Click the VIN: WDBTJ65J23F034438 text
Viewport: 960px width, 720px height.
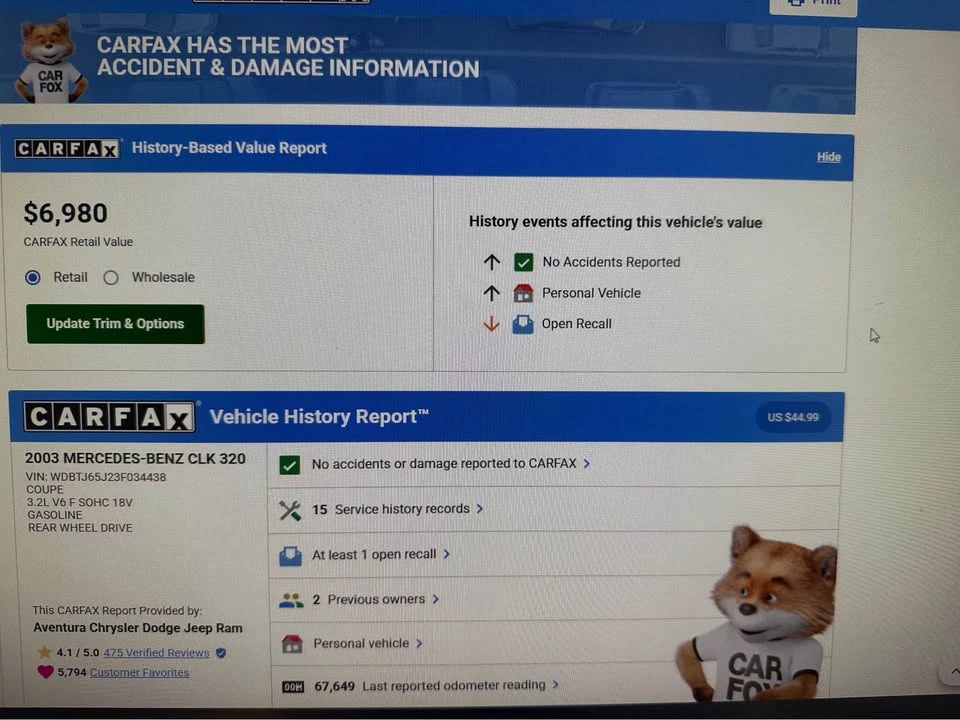(96, 477)
